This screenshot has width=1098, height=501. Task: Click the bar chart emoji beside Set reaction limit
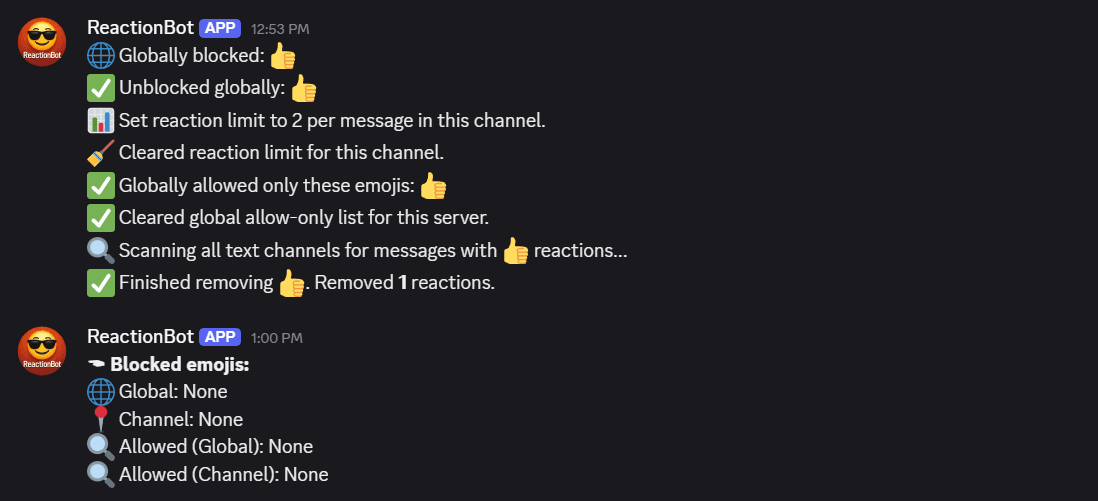point(101,121)
